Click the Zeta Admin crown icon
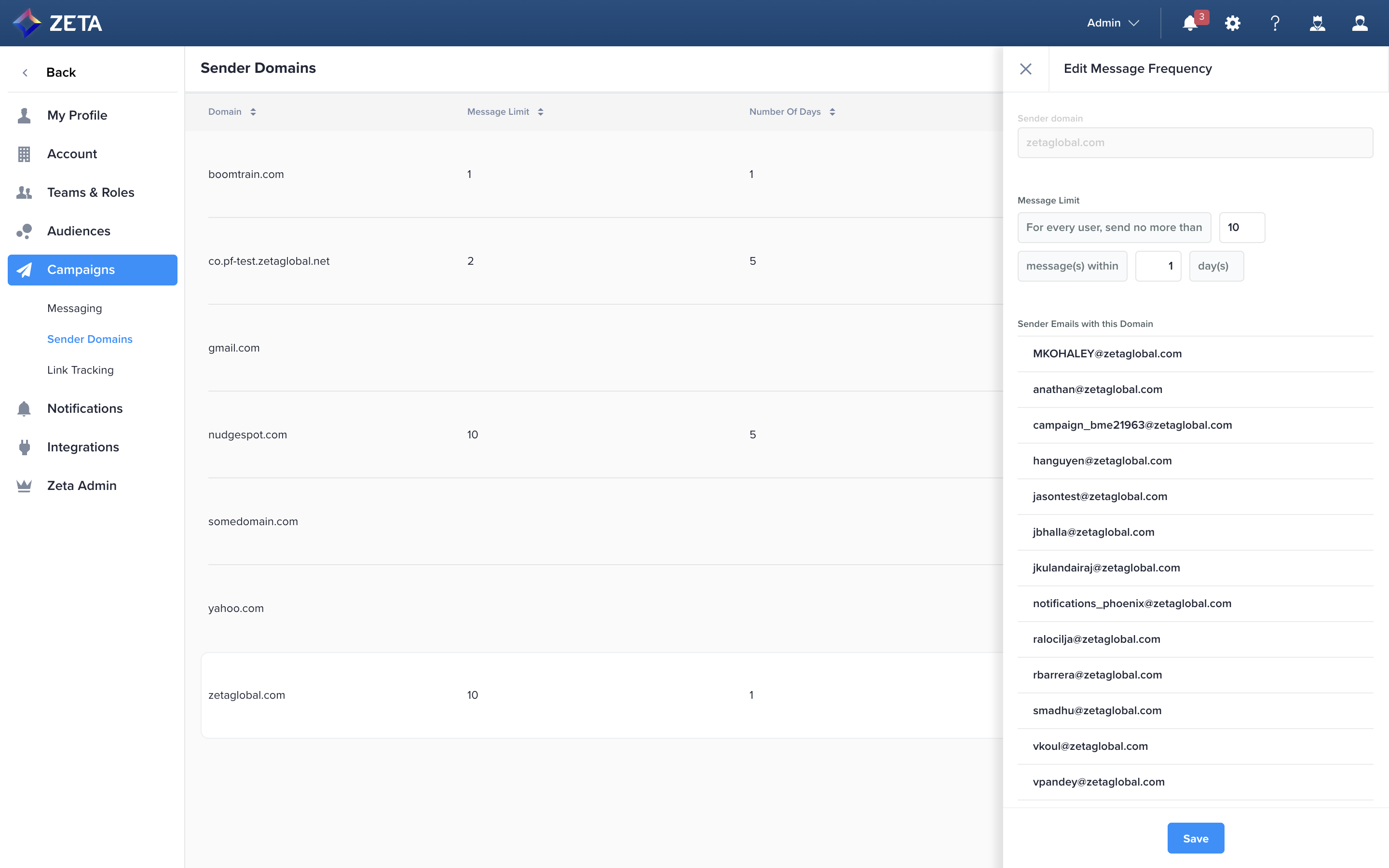 tap(24, 486)
